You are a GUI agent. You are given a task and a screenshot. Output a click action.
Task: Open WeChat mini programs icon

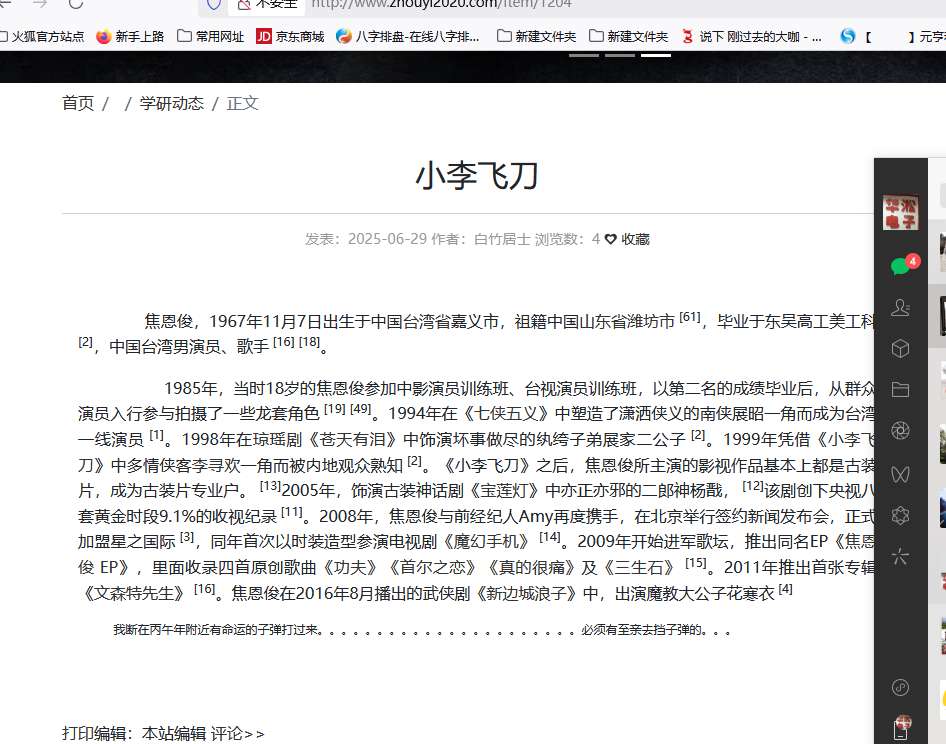pos(900,687)
